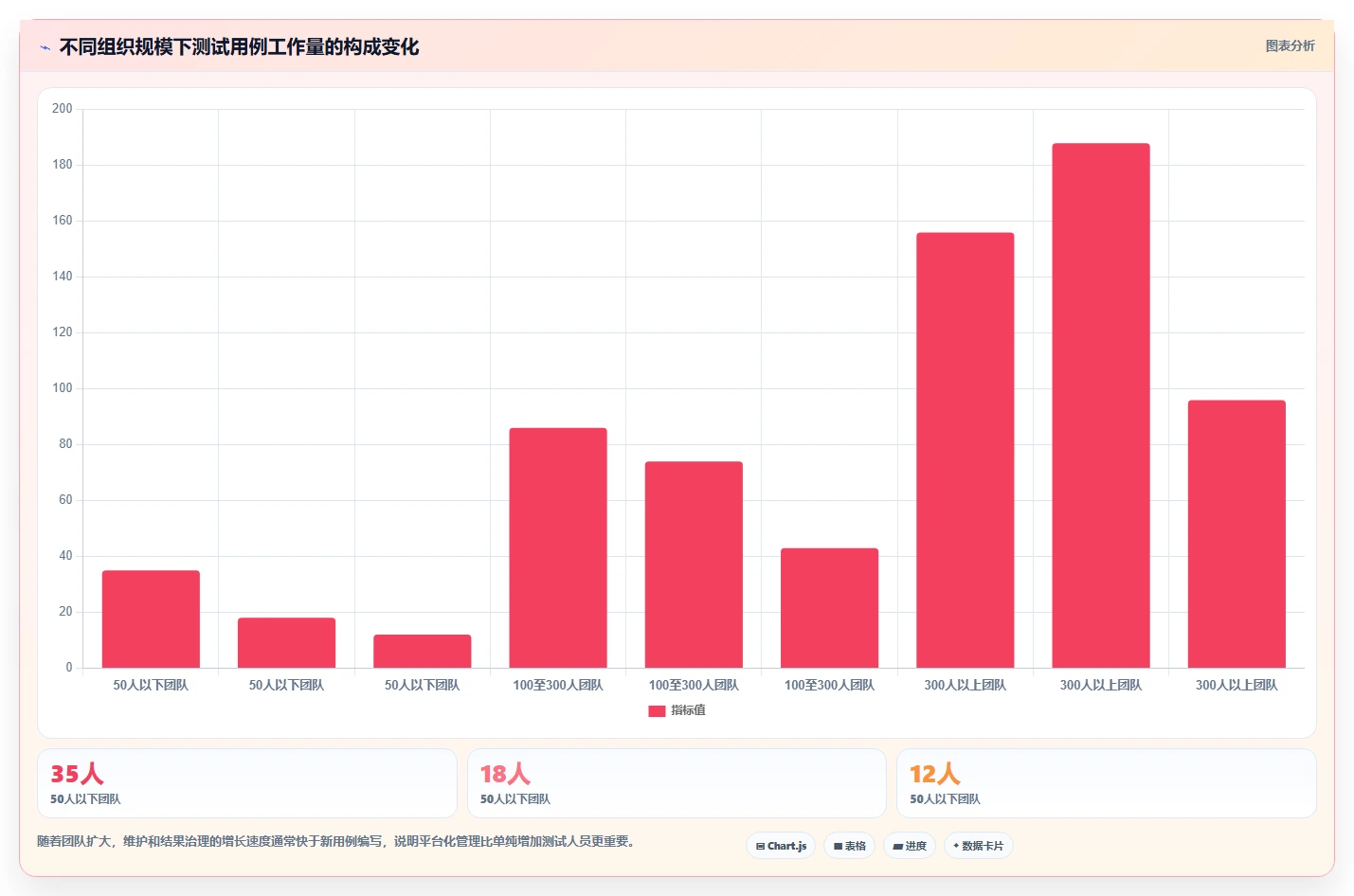Open the 表格 chip
1354x896 pixels.
(849, 846)
